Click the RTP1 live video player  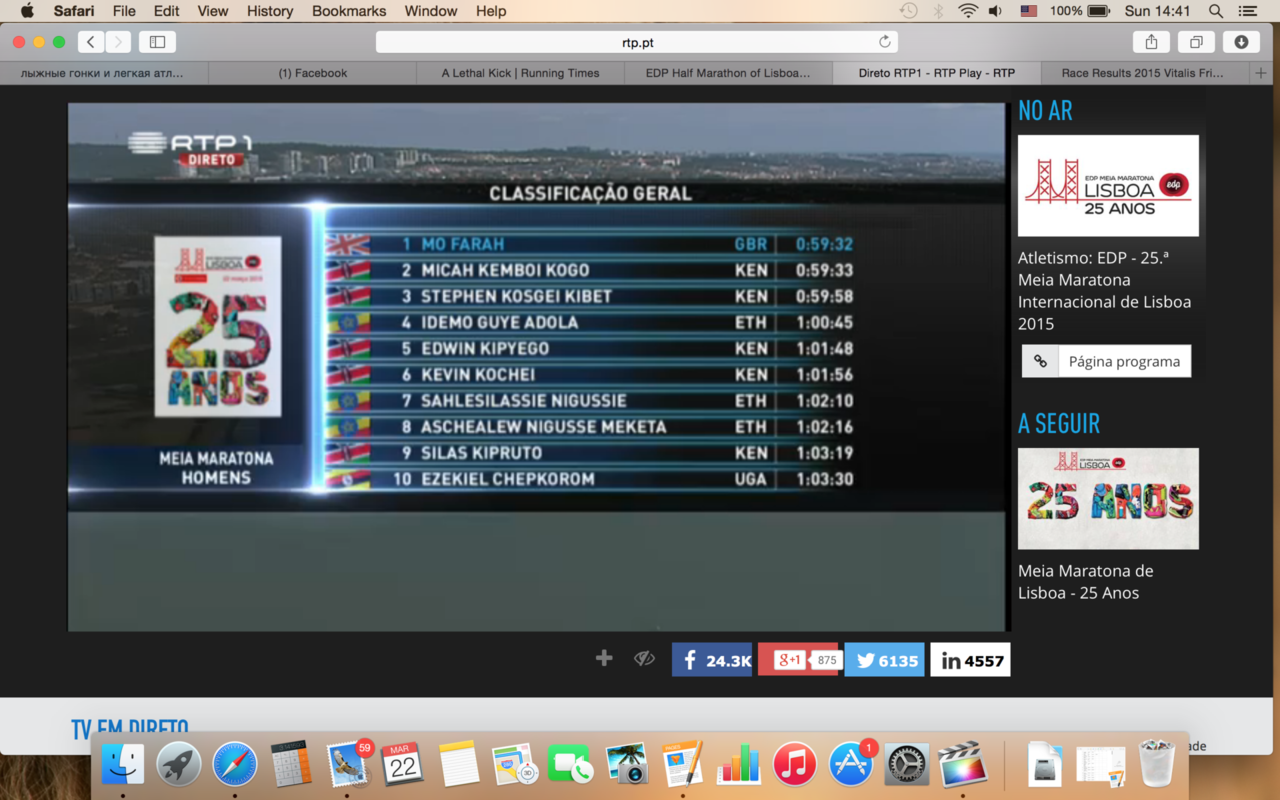click(537, 367)
